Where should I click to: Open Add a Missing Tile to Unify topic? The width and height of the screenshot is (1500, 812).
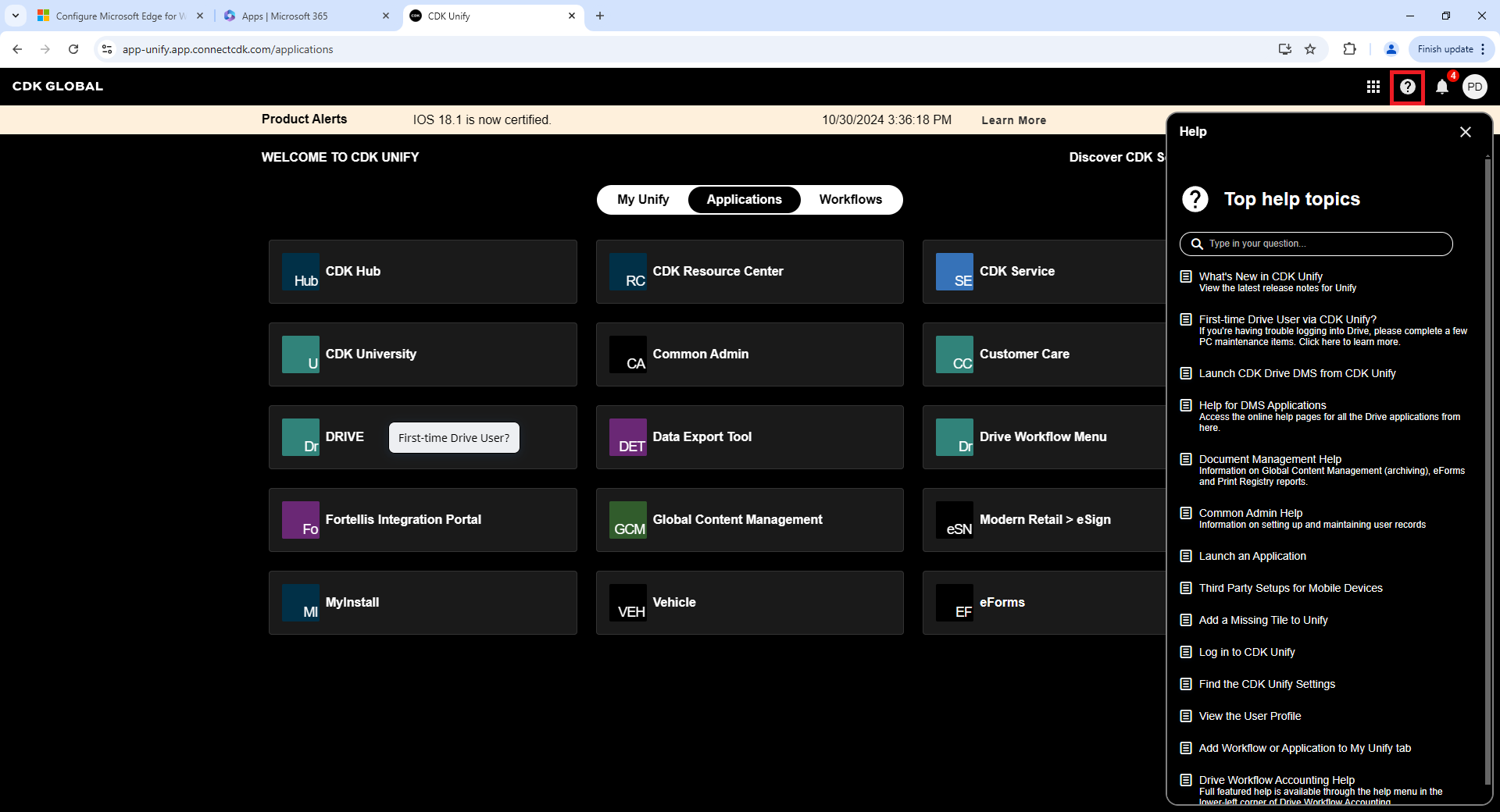[x=1263, y=620]
